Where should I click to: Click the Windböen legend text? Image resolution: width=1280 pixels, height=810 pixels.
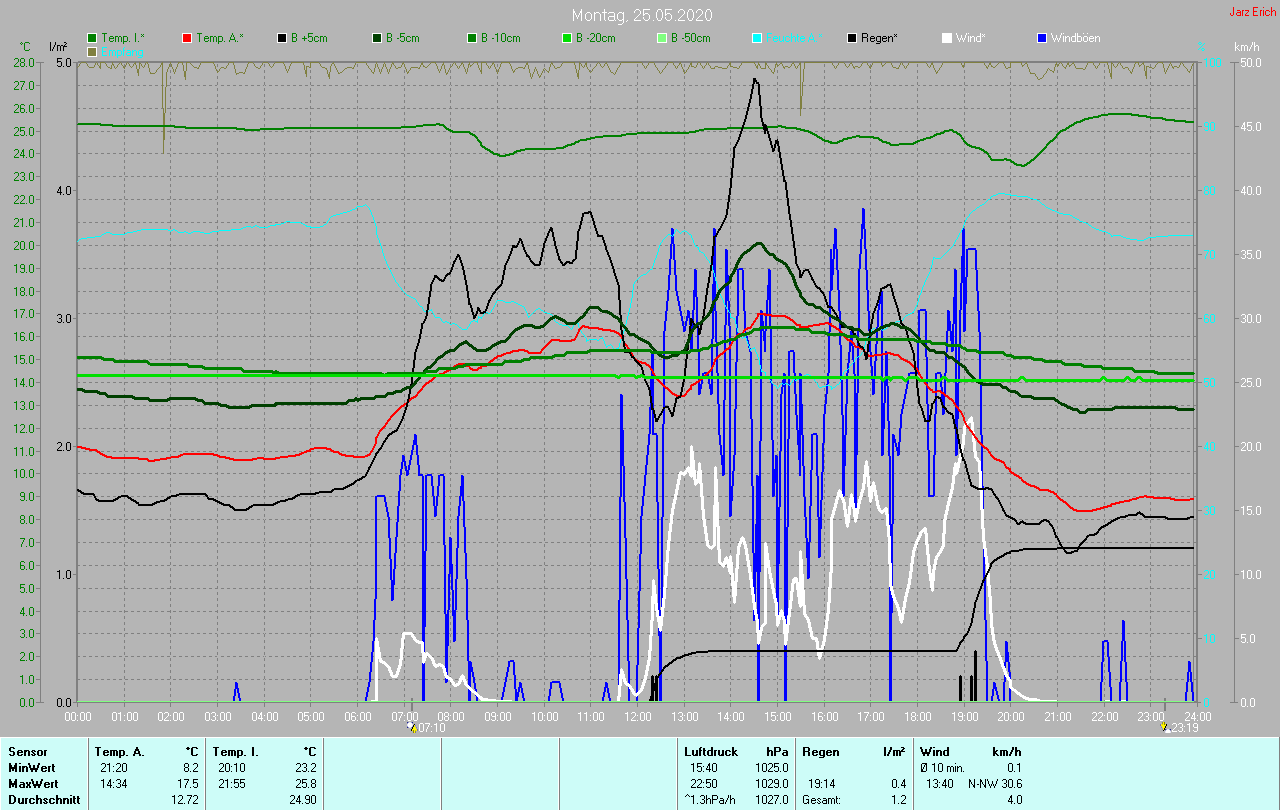click(1075, 38)
